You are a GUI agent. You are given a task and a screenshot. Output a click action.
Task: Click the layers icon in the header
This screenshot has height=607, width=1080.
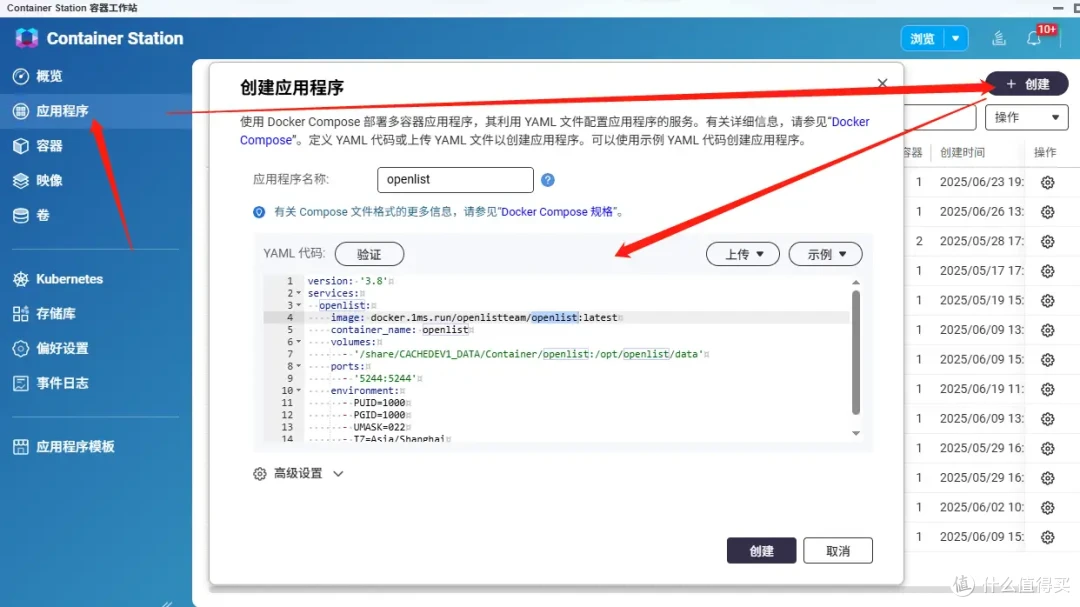click(x=999, y=39)
